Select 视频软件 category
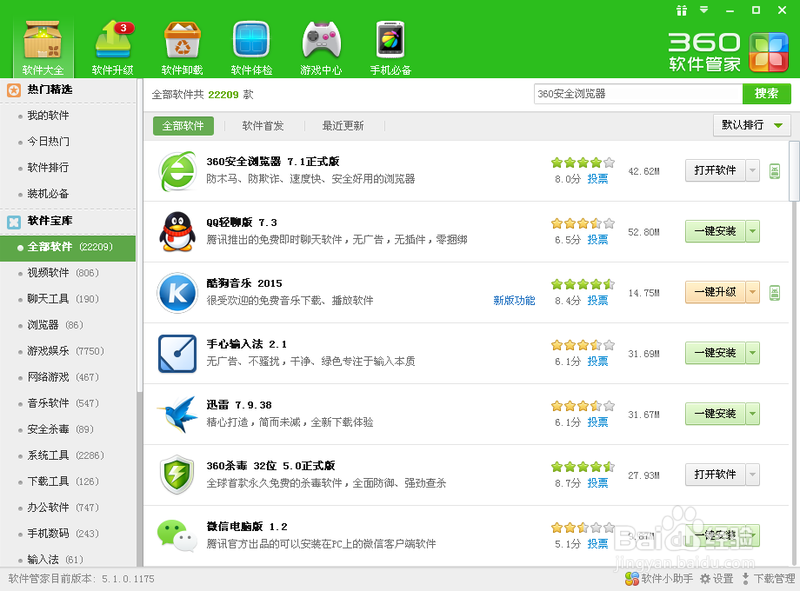The width and height of the screenshot is (800, 591). click(x=63, y=273)
